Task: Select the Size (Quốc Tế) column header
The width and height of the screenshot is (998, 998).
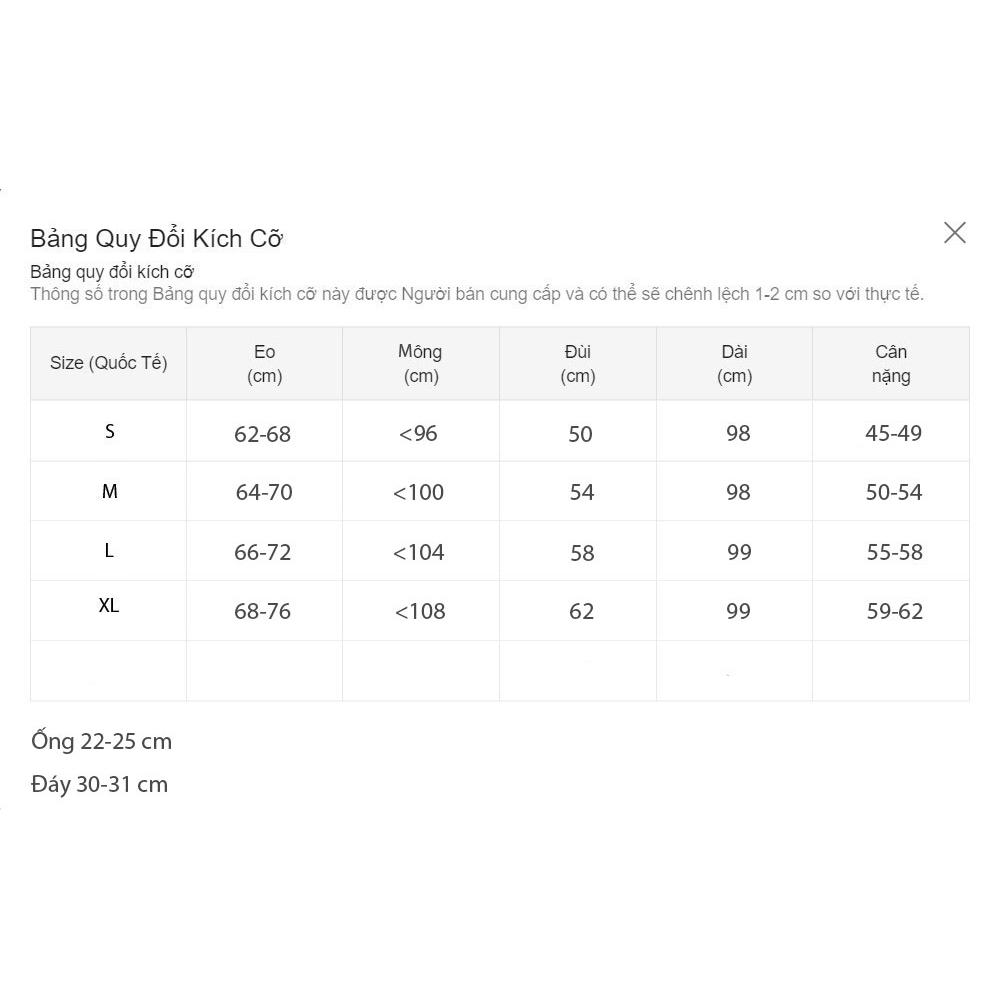Action: 108,363
